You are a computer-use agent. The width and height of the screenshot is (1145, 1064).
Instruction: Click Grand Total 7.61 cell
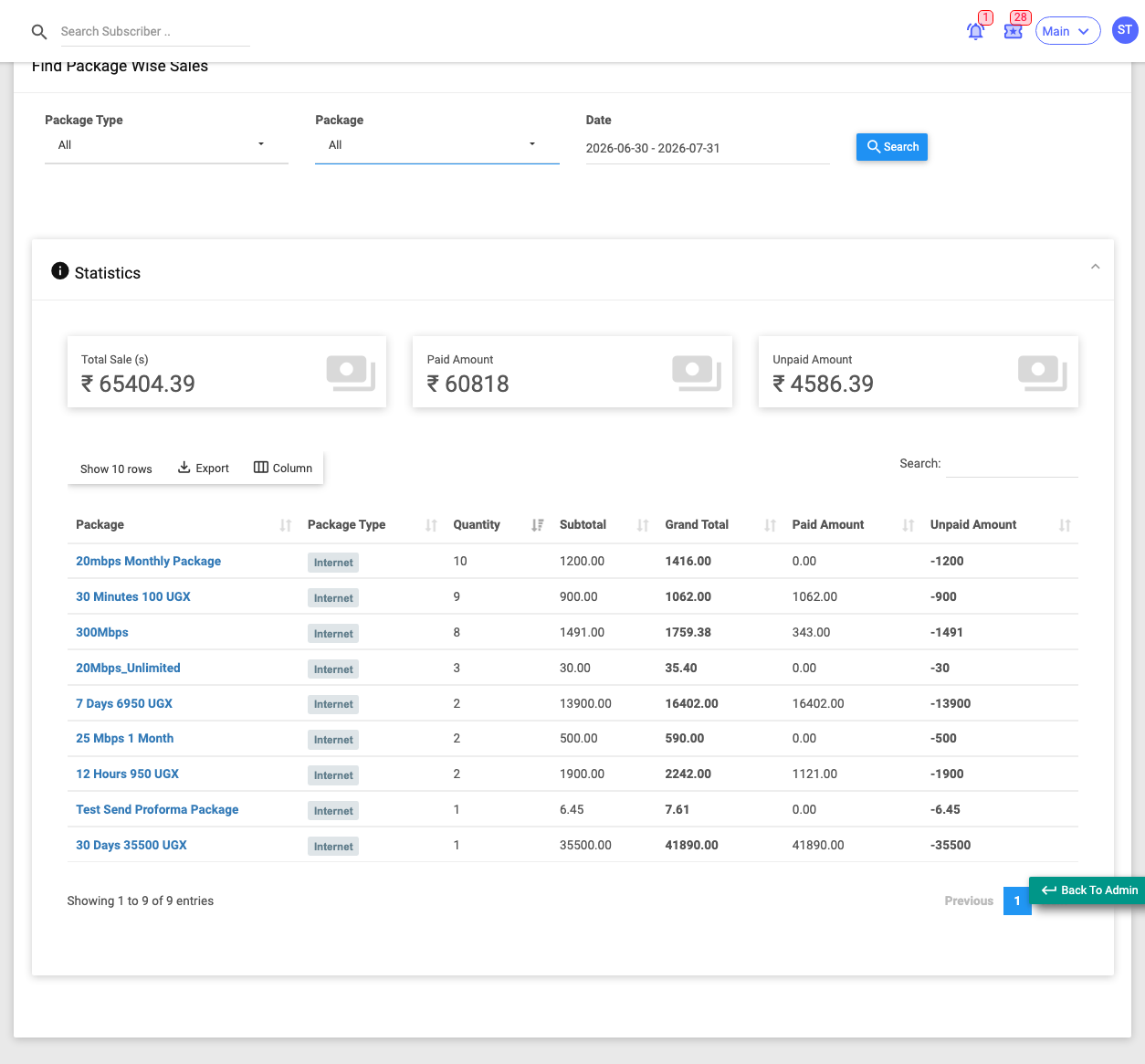click(x=678, y=809)
